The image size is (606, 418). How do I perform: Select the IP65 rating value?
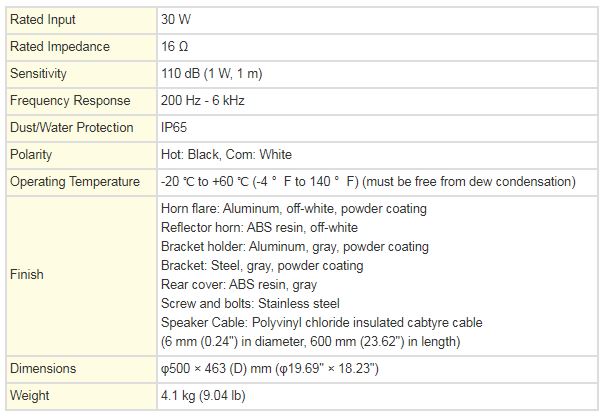click(x=174, y=127)
